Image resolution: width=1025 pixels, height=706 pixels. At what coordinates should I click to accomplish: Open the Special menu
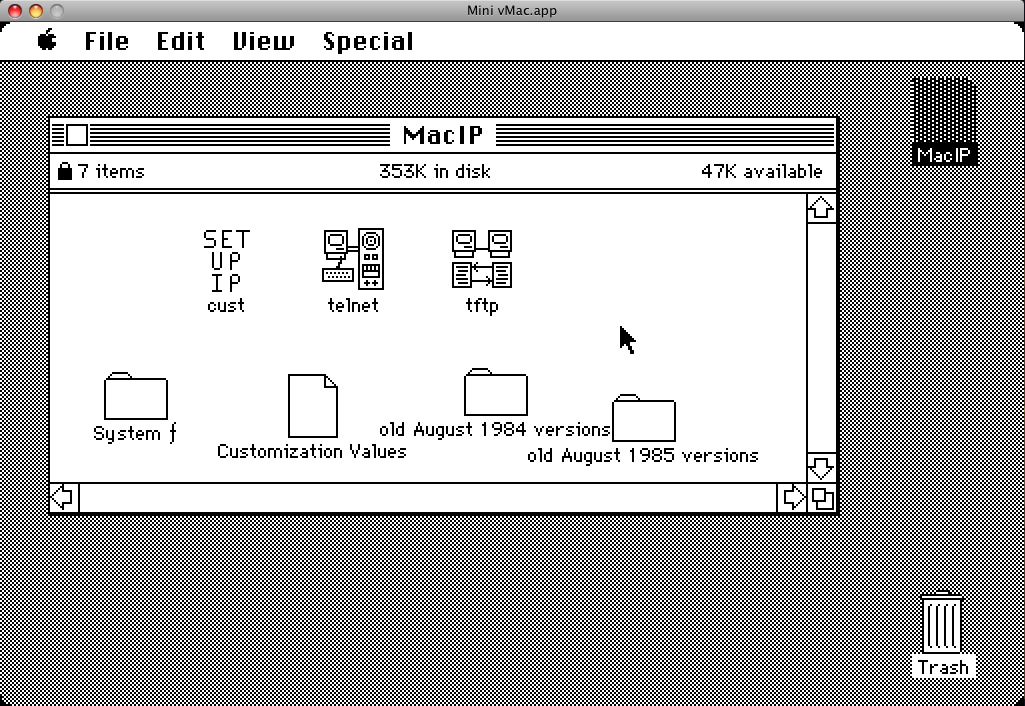368,42
